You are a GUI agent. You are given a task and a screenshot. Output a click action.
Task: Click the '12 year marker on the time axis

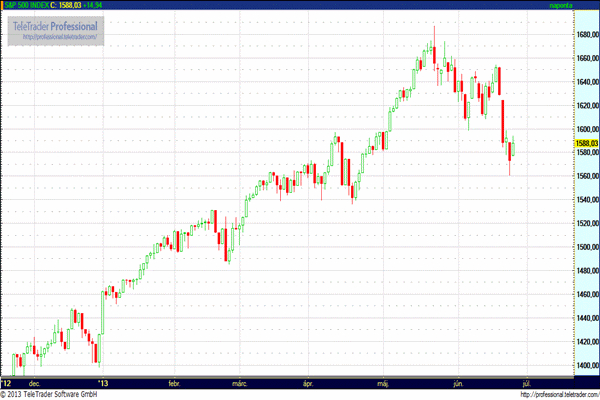pos(7,383)
